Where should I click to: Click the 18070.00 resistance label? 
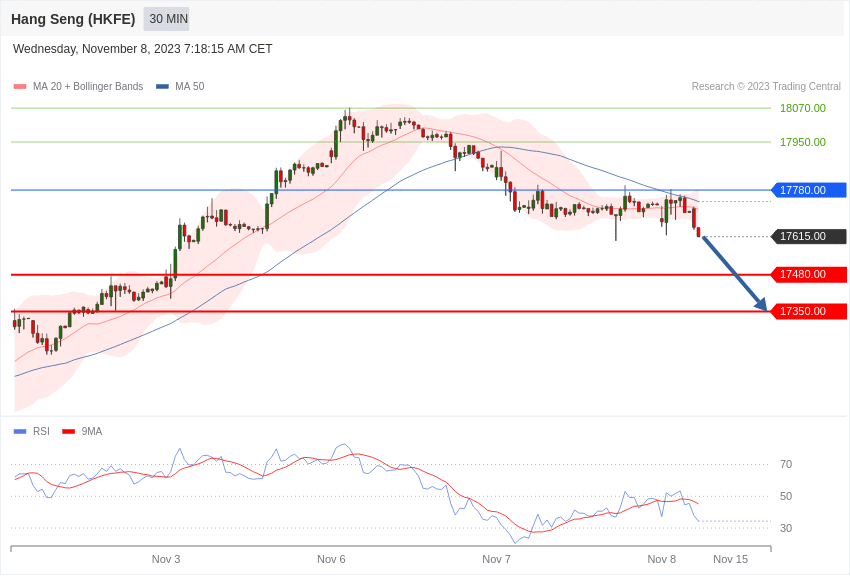tap(802, 108)
